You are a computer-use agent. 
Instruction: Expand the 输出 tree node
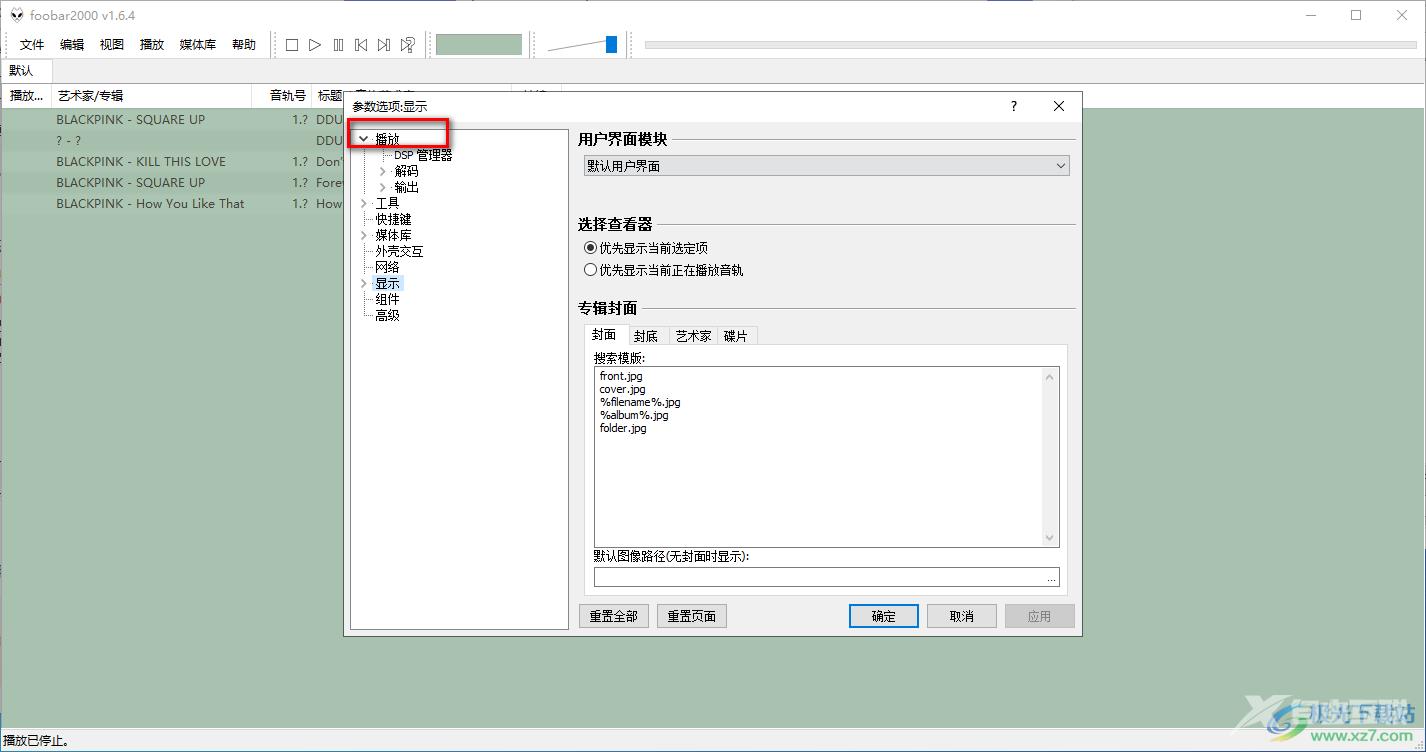coord(383,187)
